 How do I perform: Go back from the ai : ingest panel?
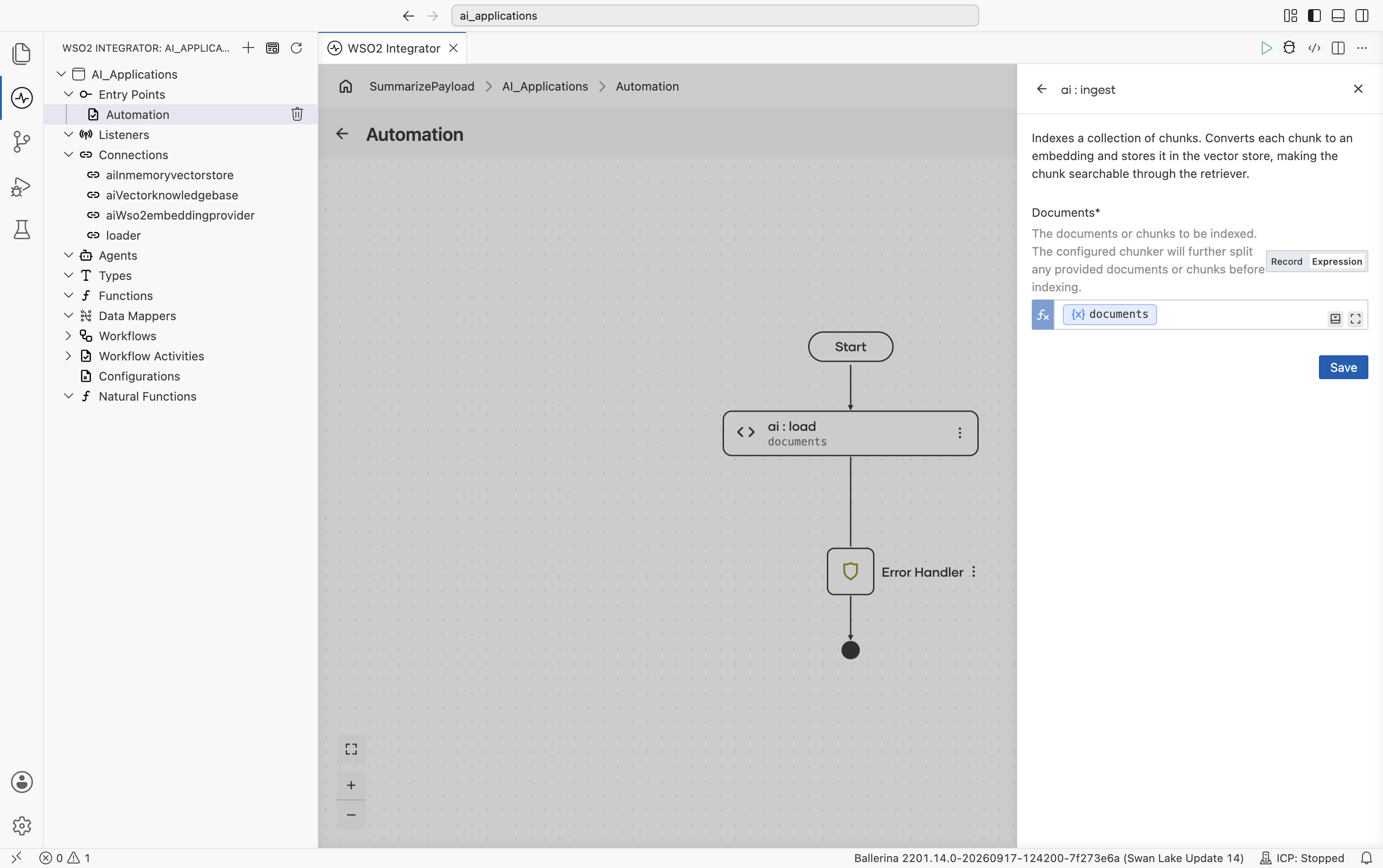click(1041, 89)
